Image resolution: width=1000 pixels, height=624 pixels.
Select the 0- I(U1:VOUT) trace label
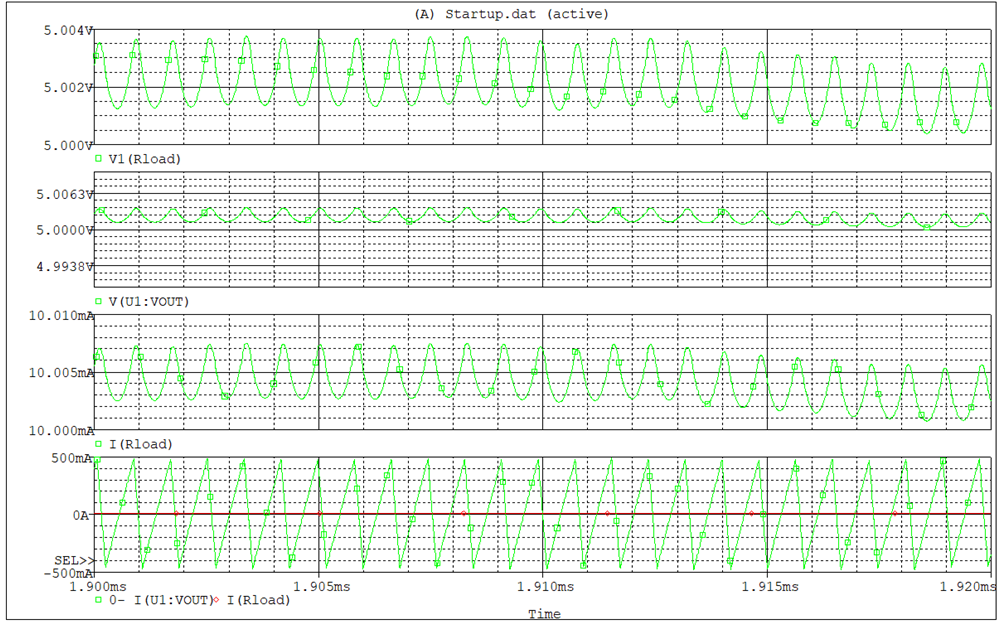[x=159, y=601]
